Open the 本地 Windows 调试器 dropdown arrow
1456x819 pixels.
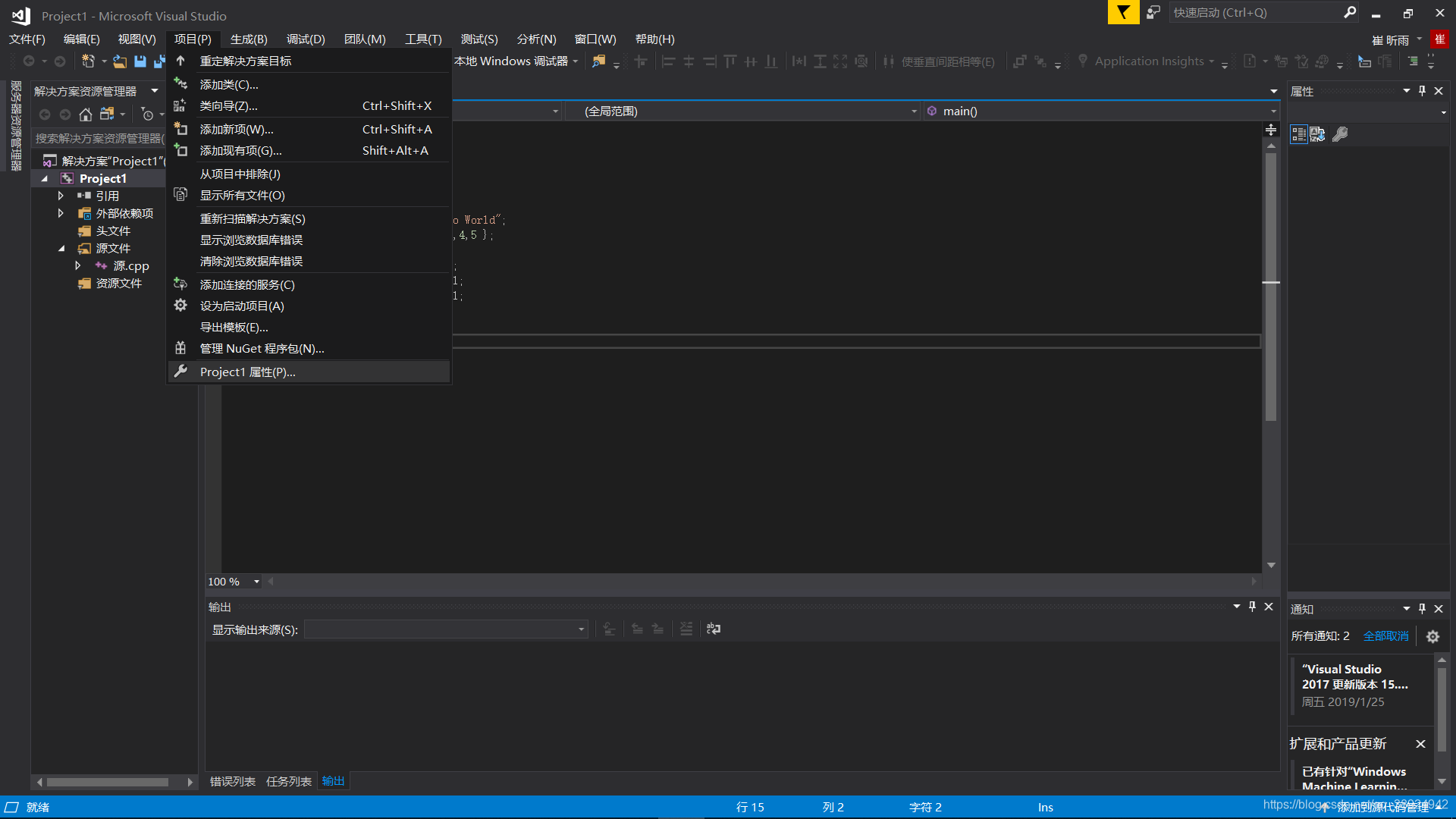576,61
